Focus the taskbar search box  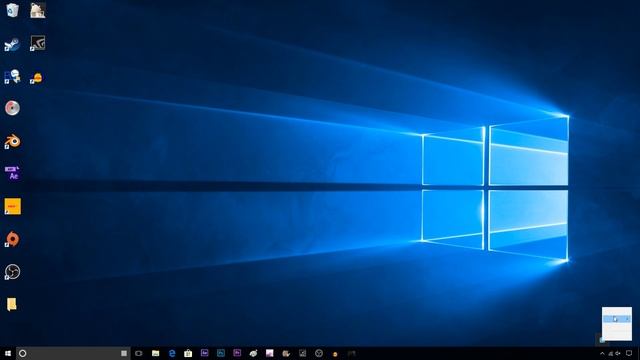[73, 353]
